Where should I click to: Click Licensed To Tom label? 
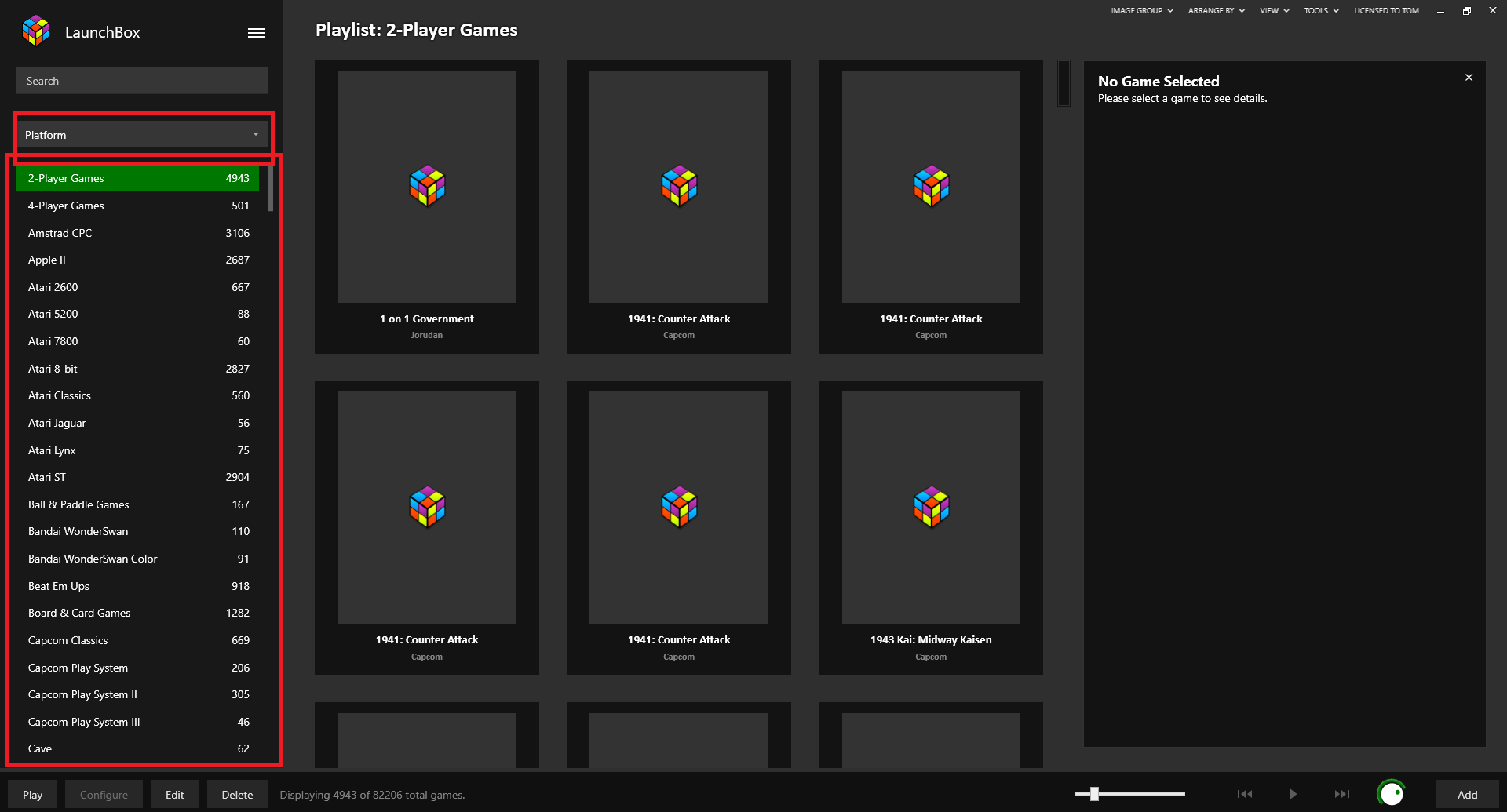click(1386, 11)
